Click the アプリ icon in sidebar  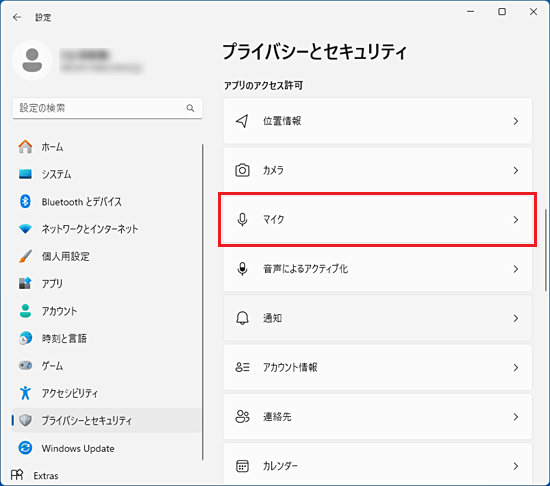[x=25, y=283]
